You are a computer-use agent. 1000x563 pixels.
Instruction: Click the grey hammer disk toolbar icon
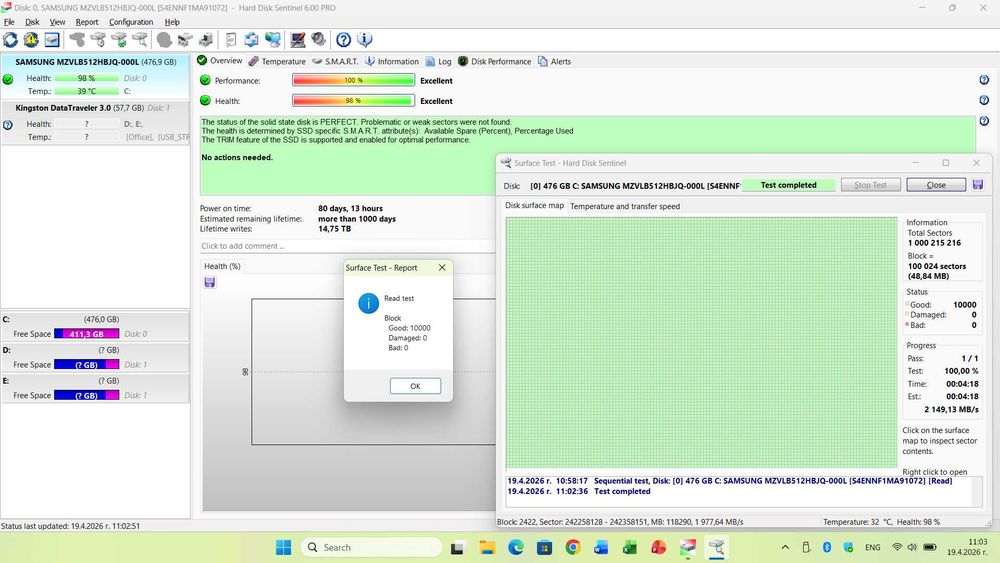tap(77, 40)
